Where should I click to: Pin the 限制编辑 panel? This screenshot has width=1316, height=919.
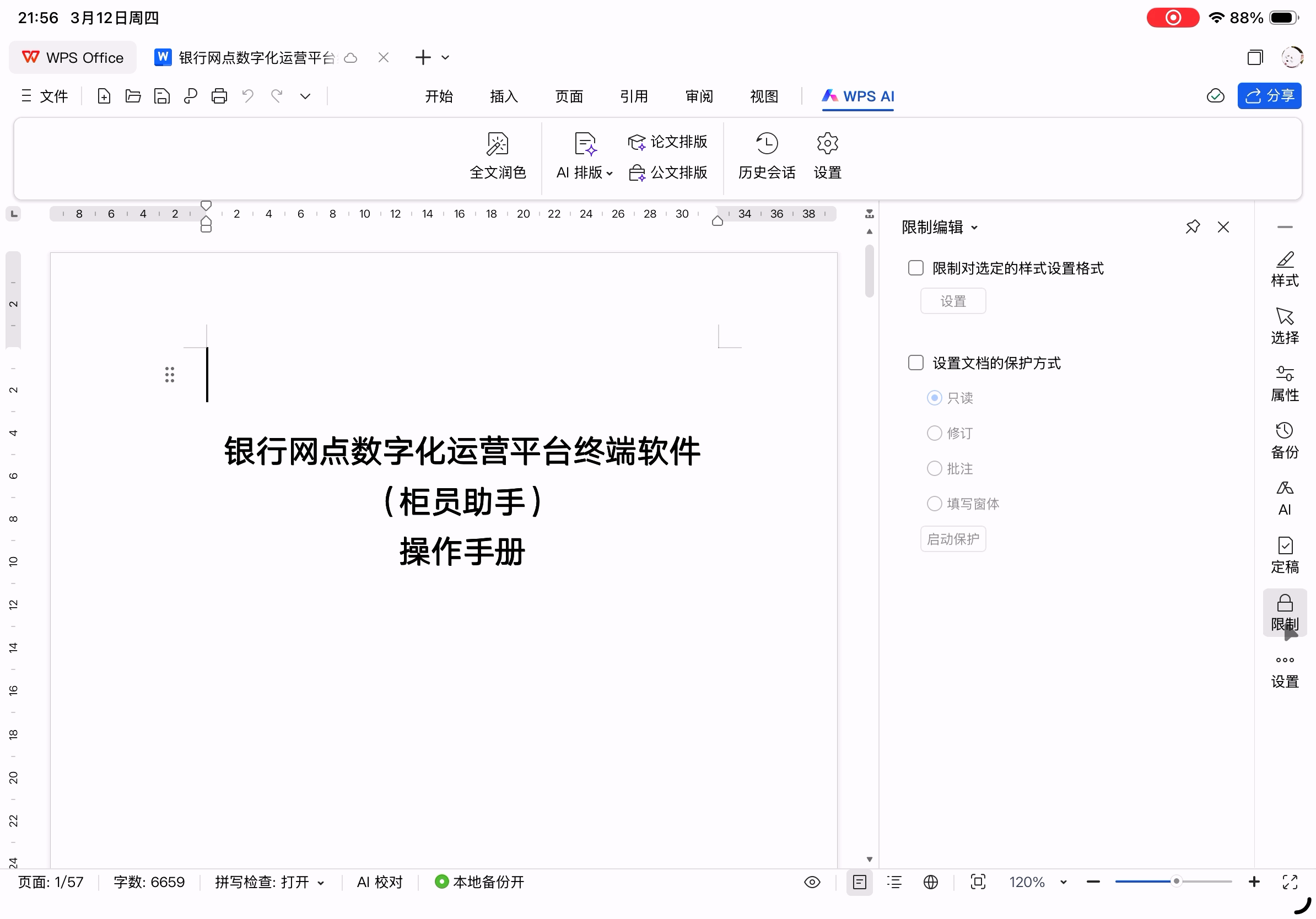coord(1192,228)
